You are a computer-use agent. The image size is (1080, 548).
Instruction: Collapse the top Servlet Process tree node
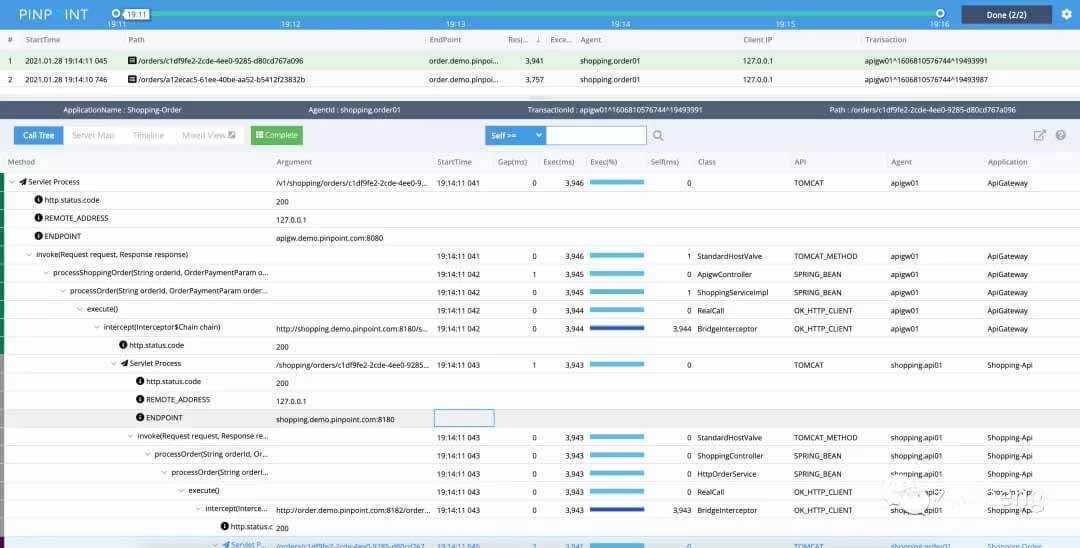(11, 183)
